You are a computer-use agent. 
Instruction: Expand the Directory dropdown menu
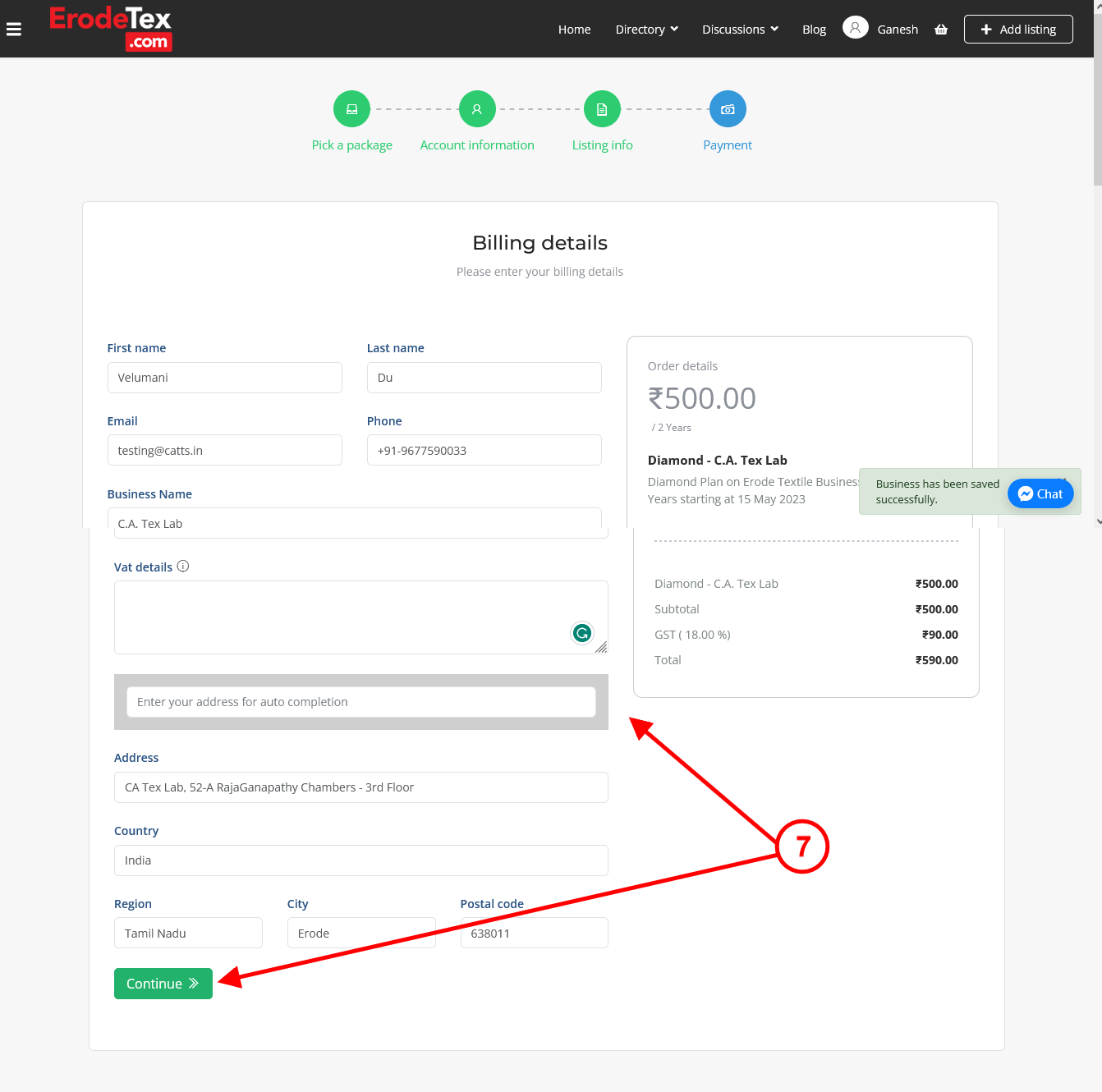coord(647,30)
